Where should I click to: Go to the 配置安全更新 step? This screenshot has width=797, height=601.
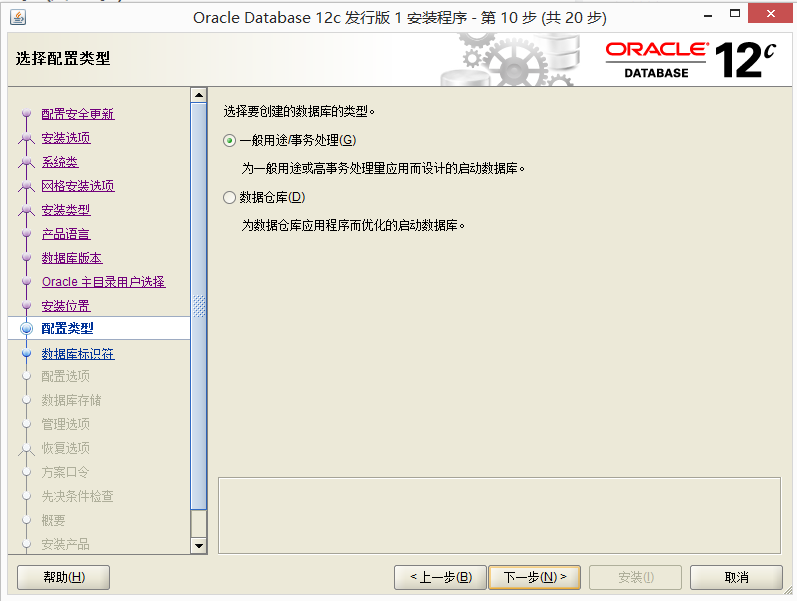point(78,114)
